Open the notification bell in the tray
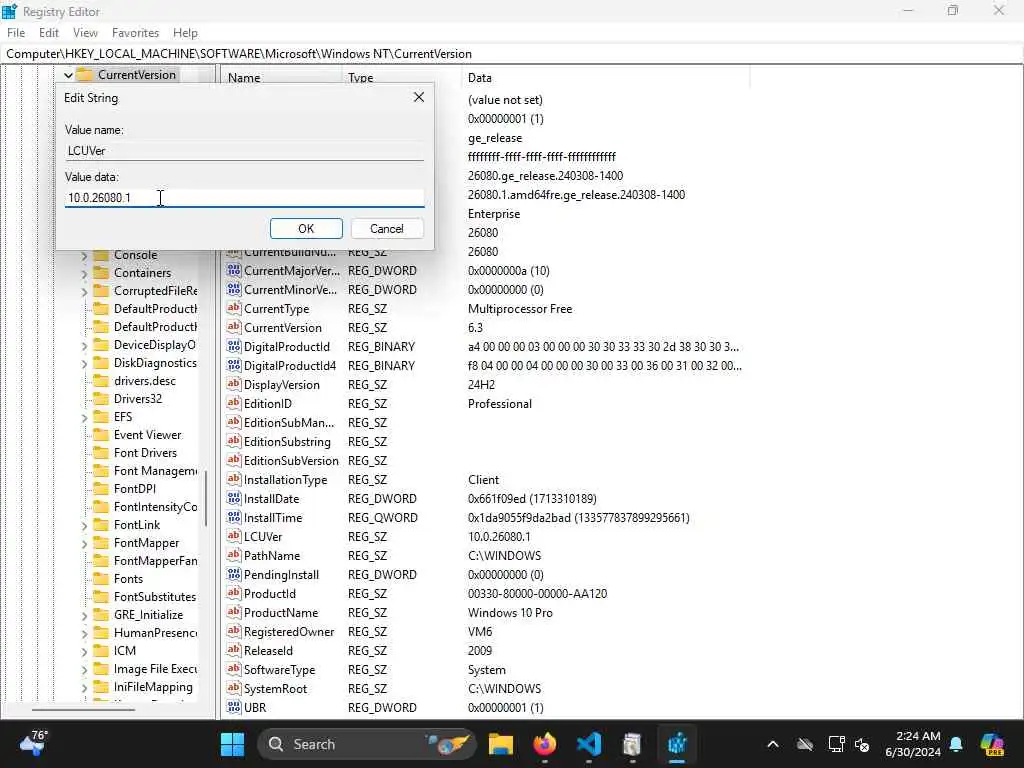The image size is (1024, 768). (955, 744)
